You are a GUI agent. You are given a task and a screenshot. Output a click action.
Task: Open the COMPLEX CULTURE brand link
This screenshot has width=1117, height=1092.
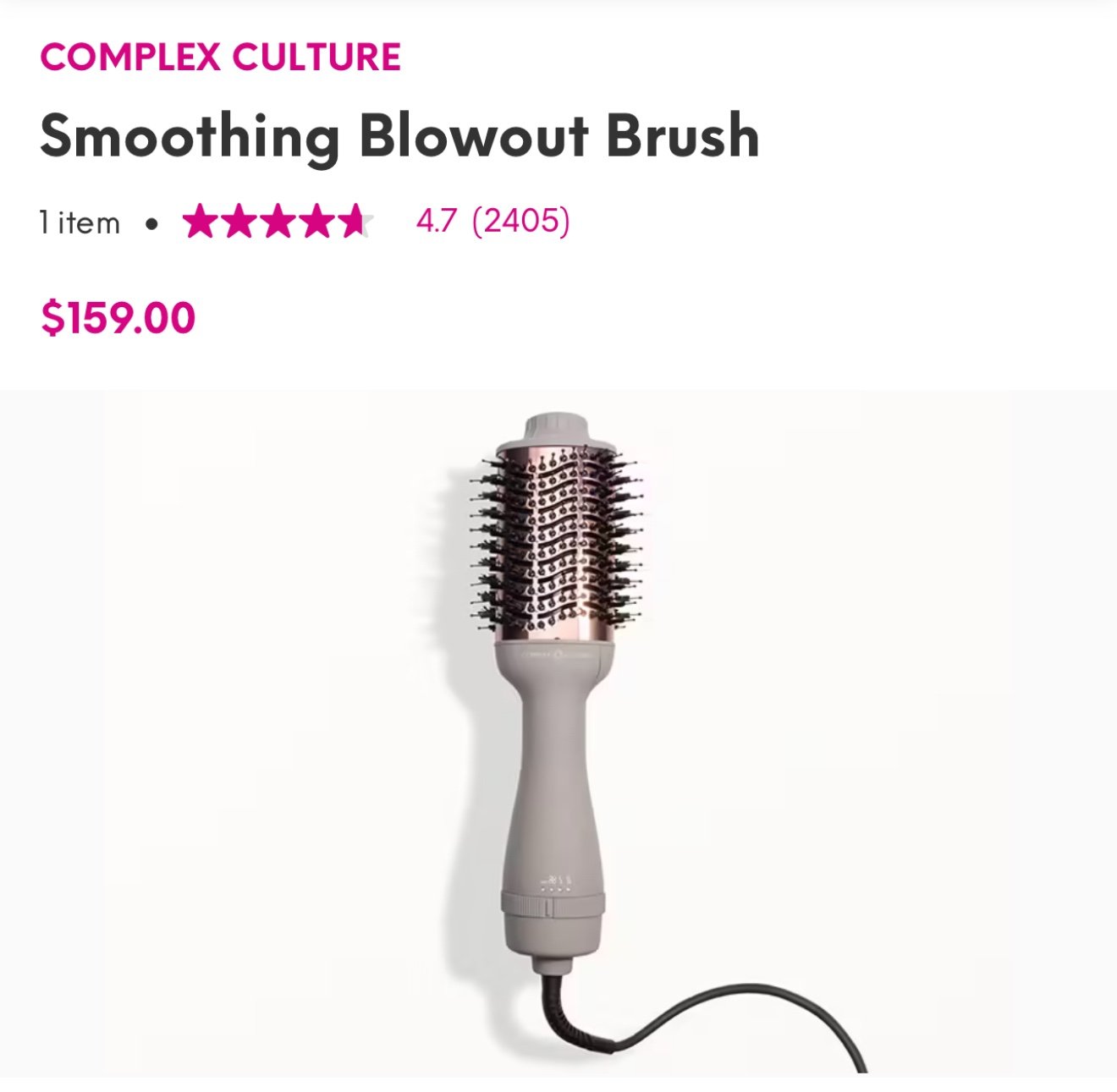tap(220, 57)
